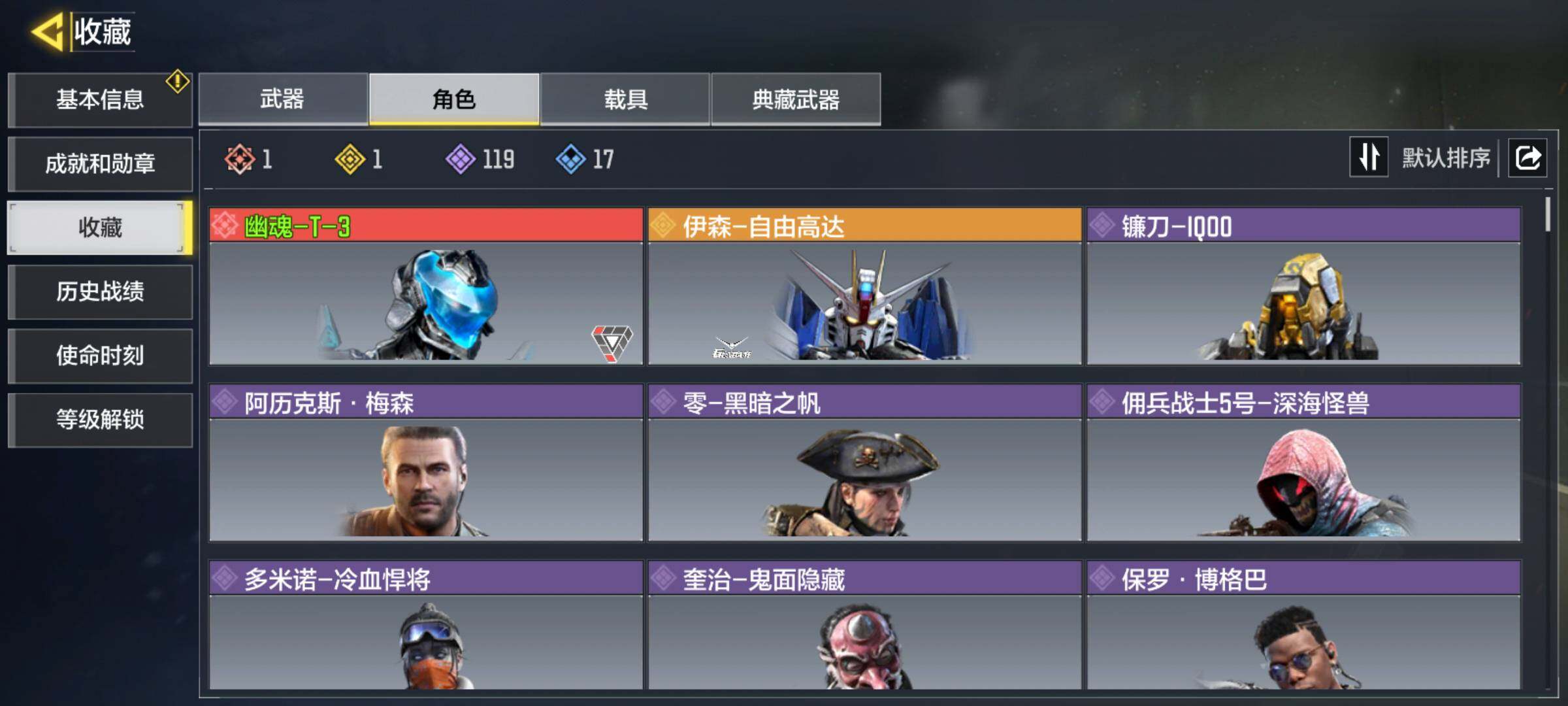
Task: Click the sort order arrows icon
Action: (x=1369, y=158)
